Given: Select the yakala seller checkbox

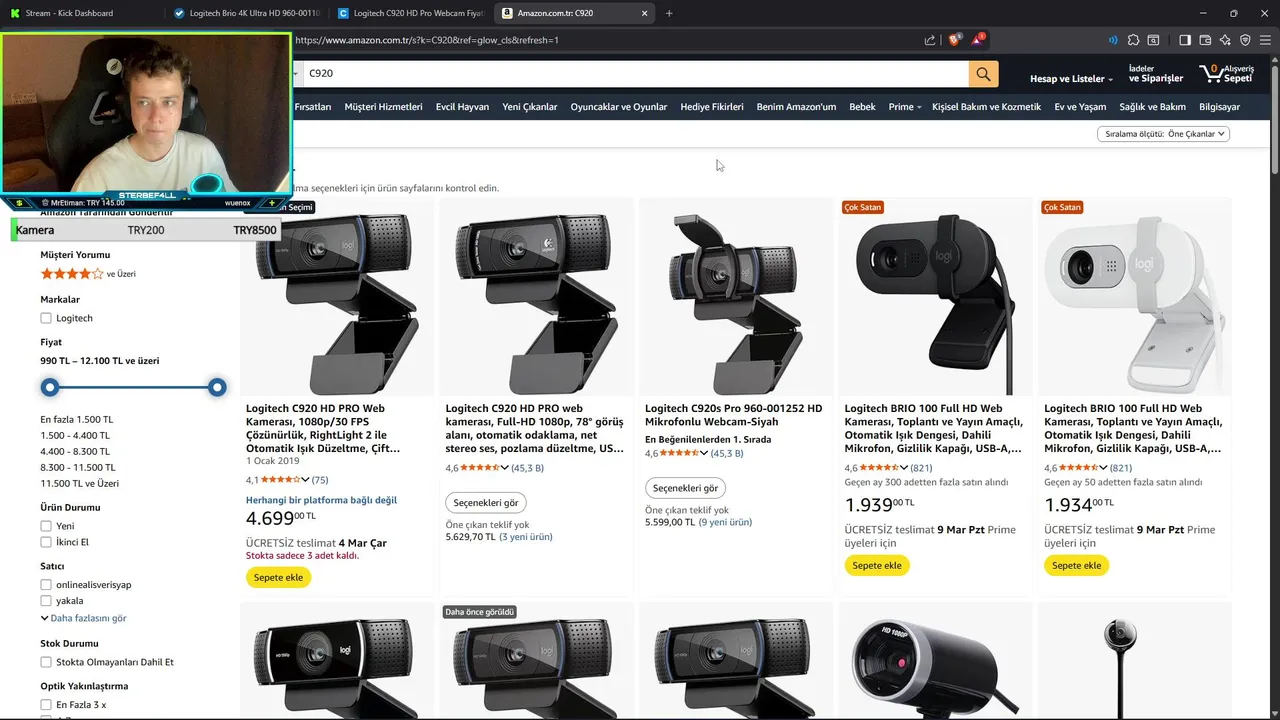Looking at the screenshot, I should tap(46, 601).
